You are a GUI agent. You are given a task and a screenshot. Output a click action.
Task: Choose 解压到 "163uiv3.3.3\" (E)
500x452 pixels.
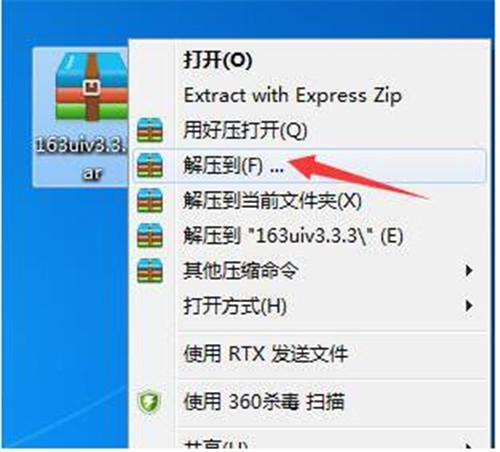click(x=309, y=236)
